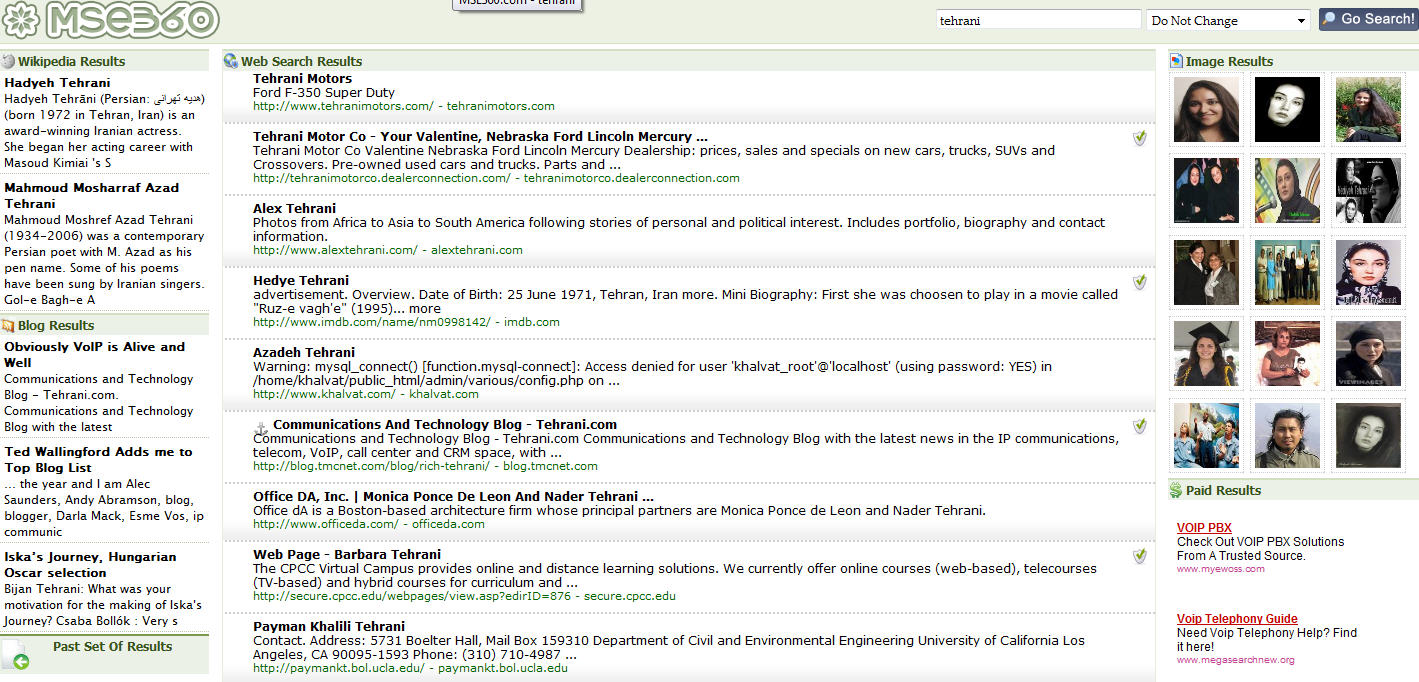Open the 'Do Not Change' dropdown
Screen dimensions: 1419x682
coord(1227,20)
